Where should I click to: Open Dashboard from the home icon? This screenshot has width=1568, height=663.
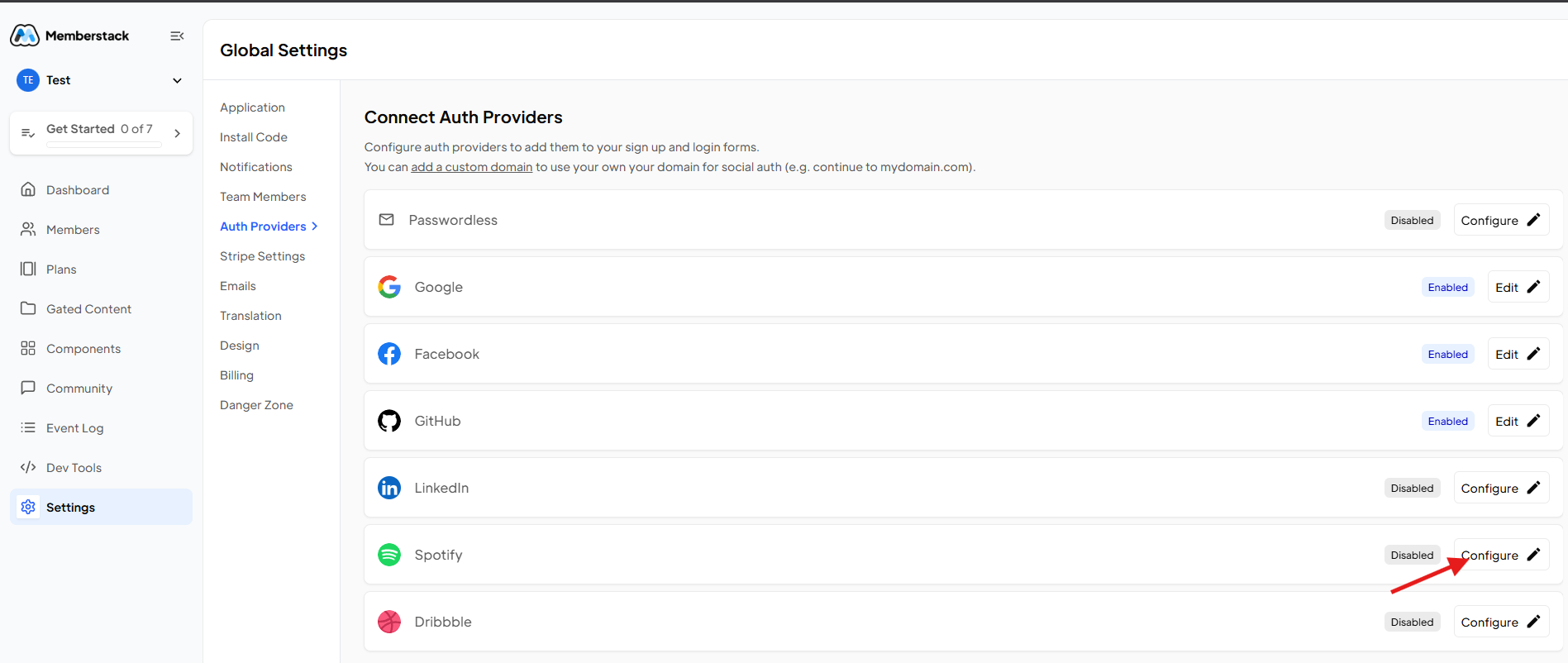click(28, 189)
